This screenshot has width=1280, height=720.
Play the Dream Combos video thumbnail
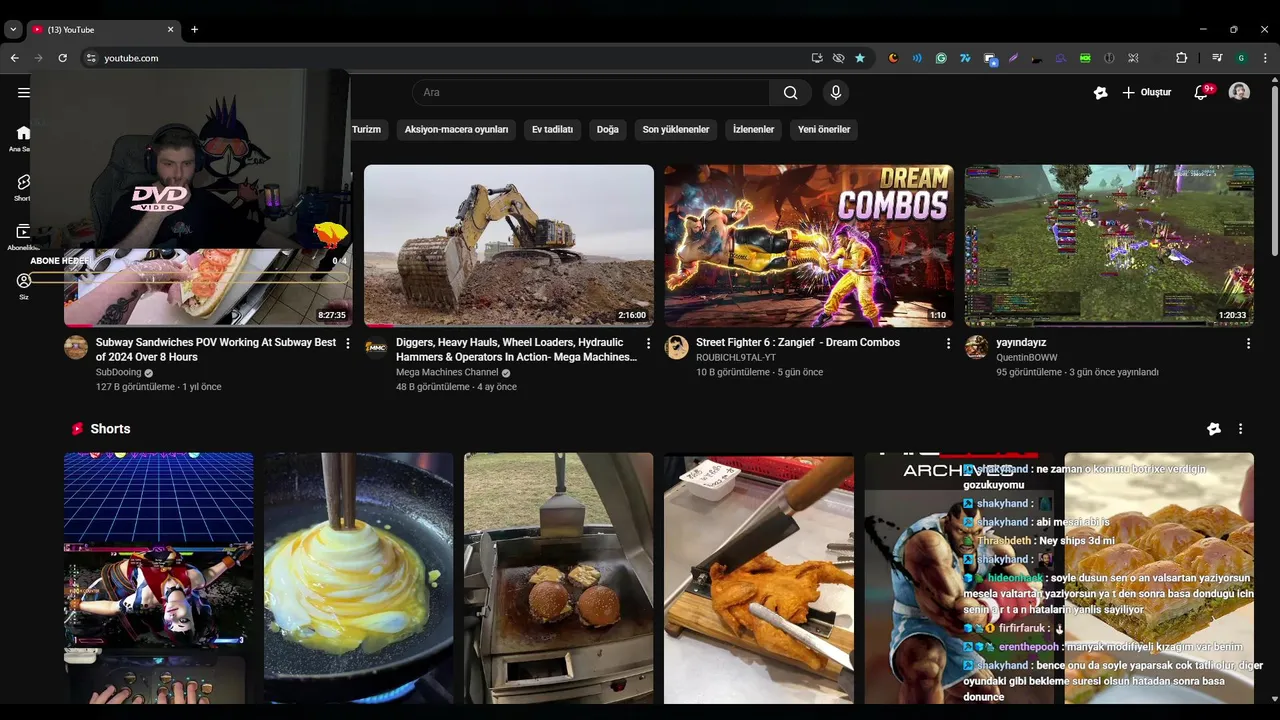pyautogui.click(x=809, y=246)
